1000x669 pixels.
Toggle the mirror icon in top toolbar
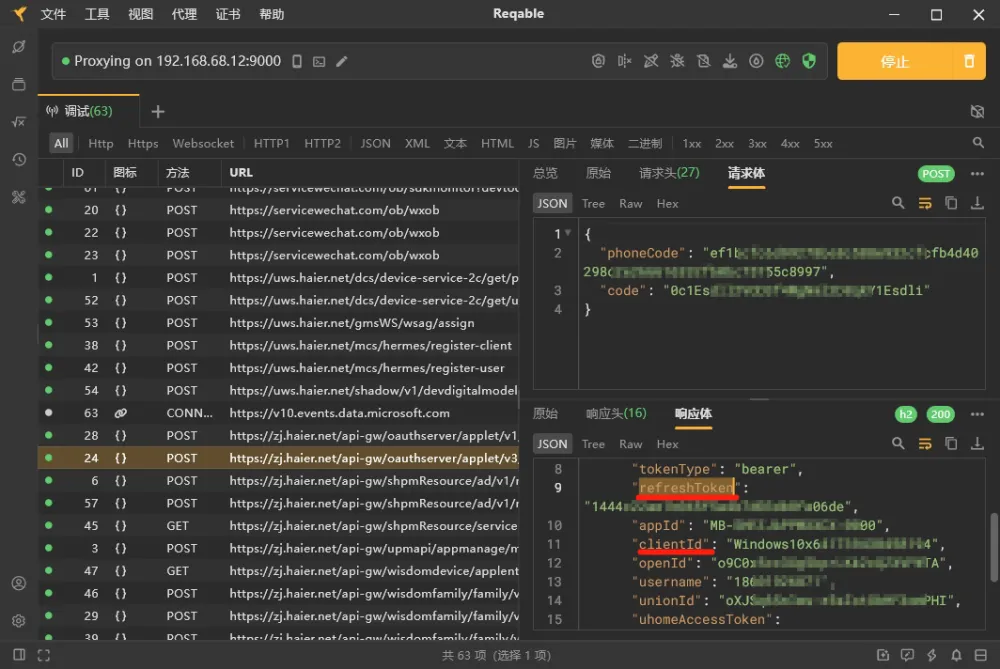point(624,61)
